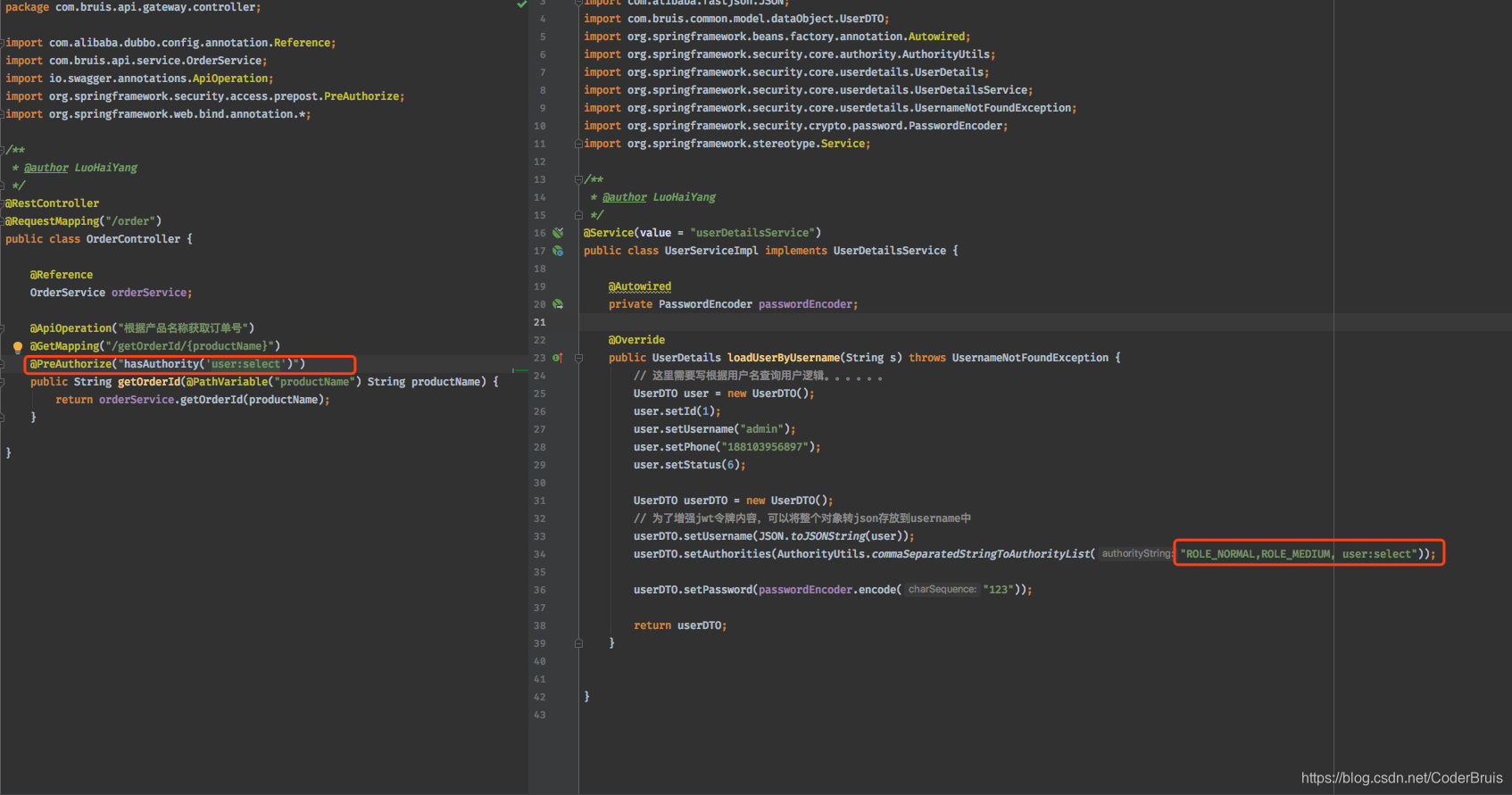Click the OrderController class name

134,239
